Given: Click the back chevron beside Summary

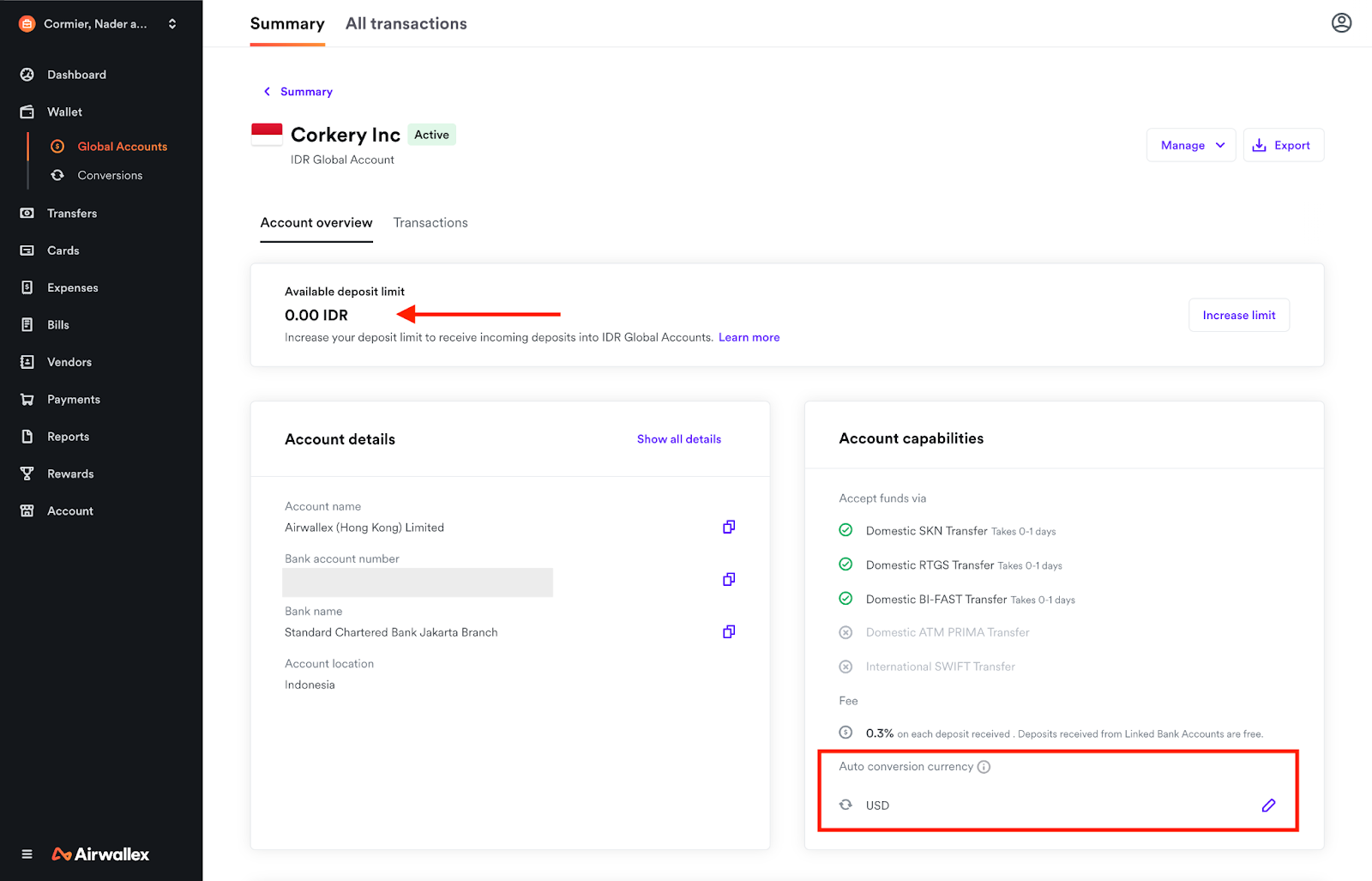Looking at the screenshot, I should [267, 92].
